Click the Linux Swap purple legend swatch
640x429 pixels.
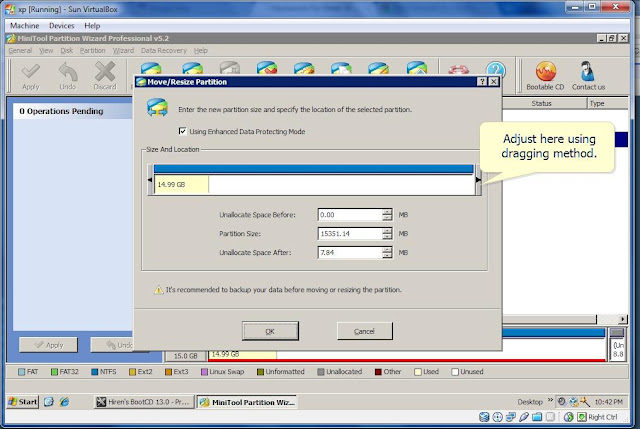click(204, 372)
